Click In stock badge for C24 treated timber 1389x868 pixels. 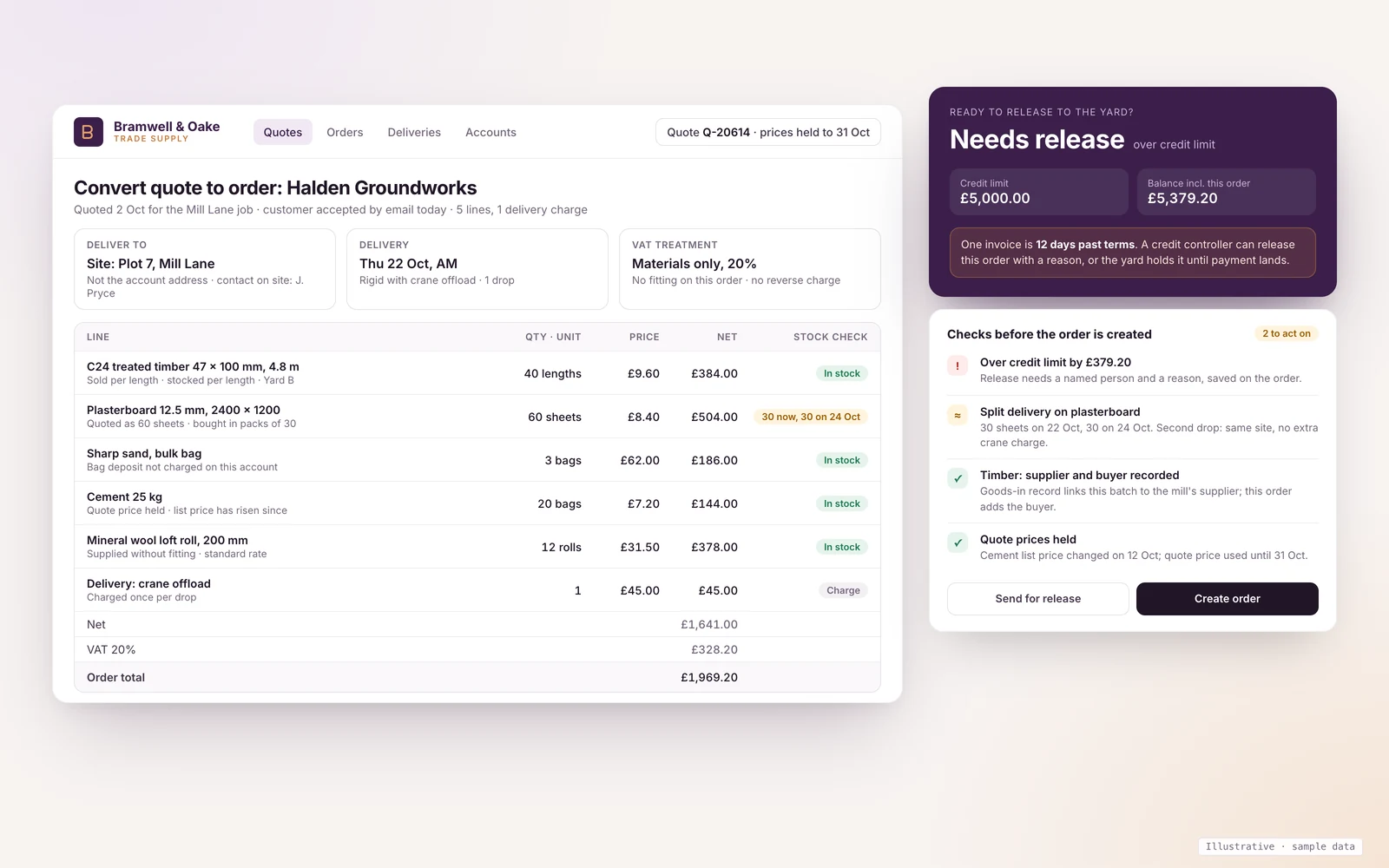coord(842,373)
